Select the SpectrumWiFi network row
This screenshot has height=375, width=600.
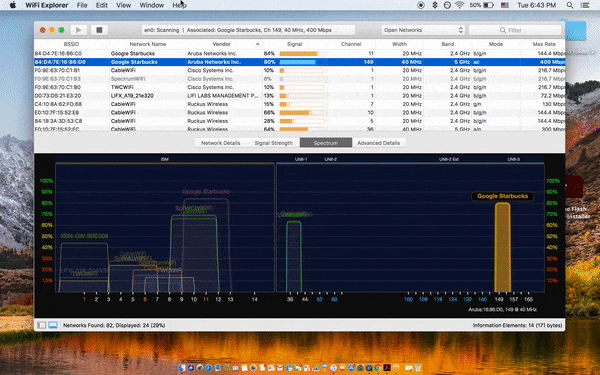tap(299, 79)
